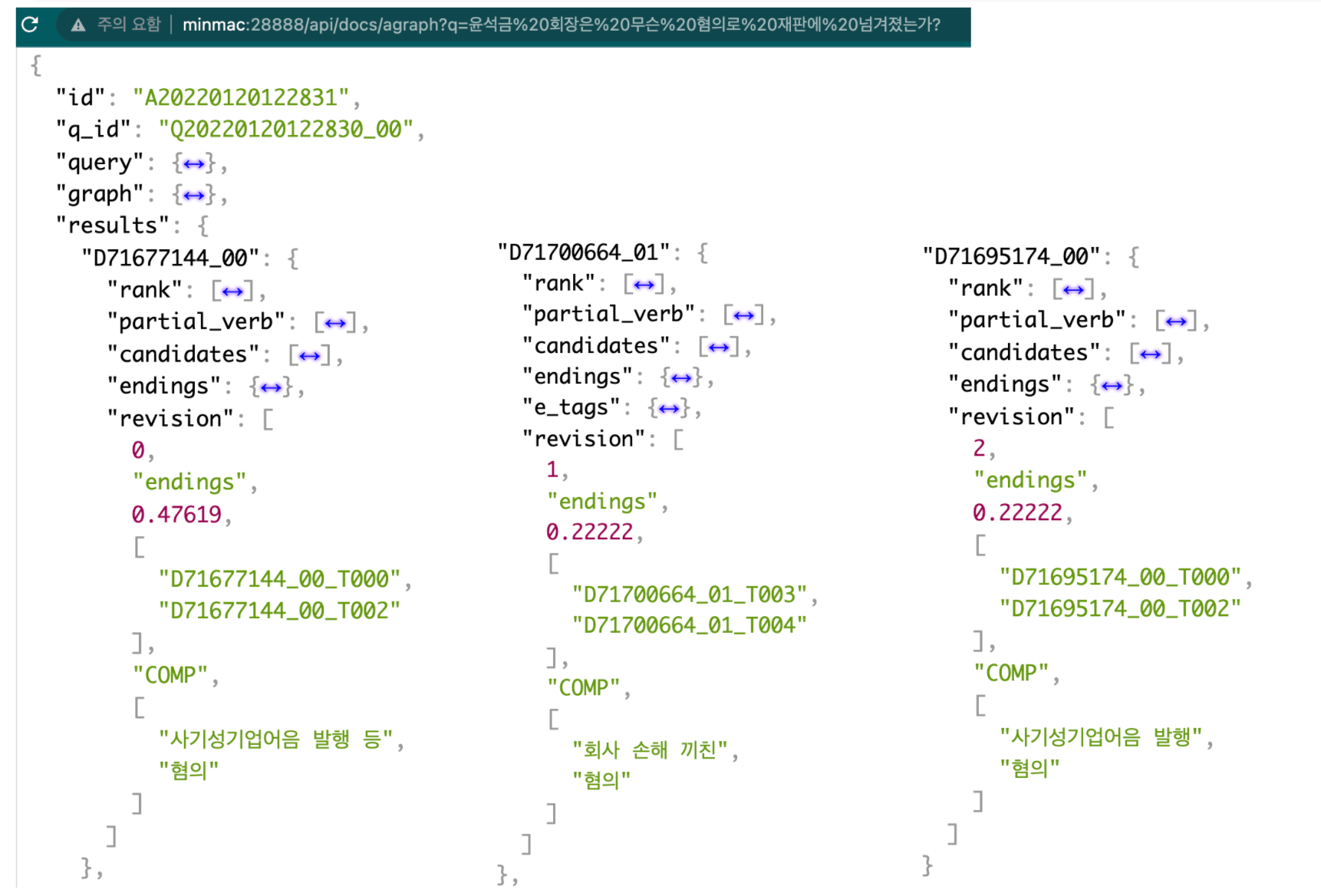Click the string "D71700664_01_T003"
The width and height of the screenshot is (1321, 896).
690,595
